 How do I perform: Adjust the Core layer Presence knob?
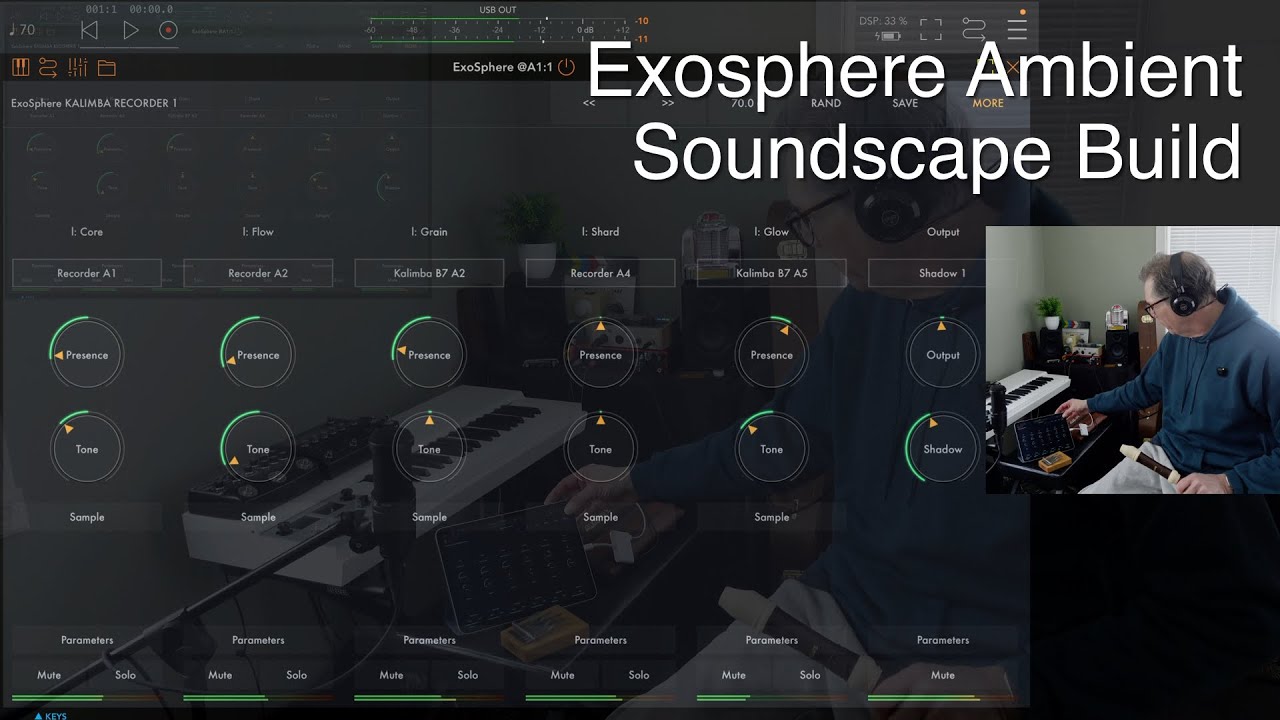(x=87, y=355)
